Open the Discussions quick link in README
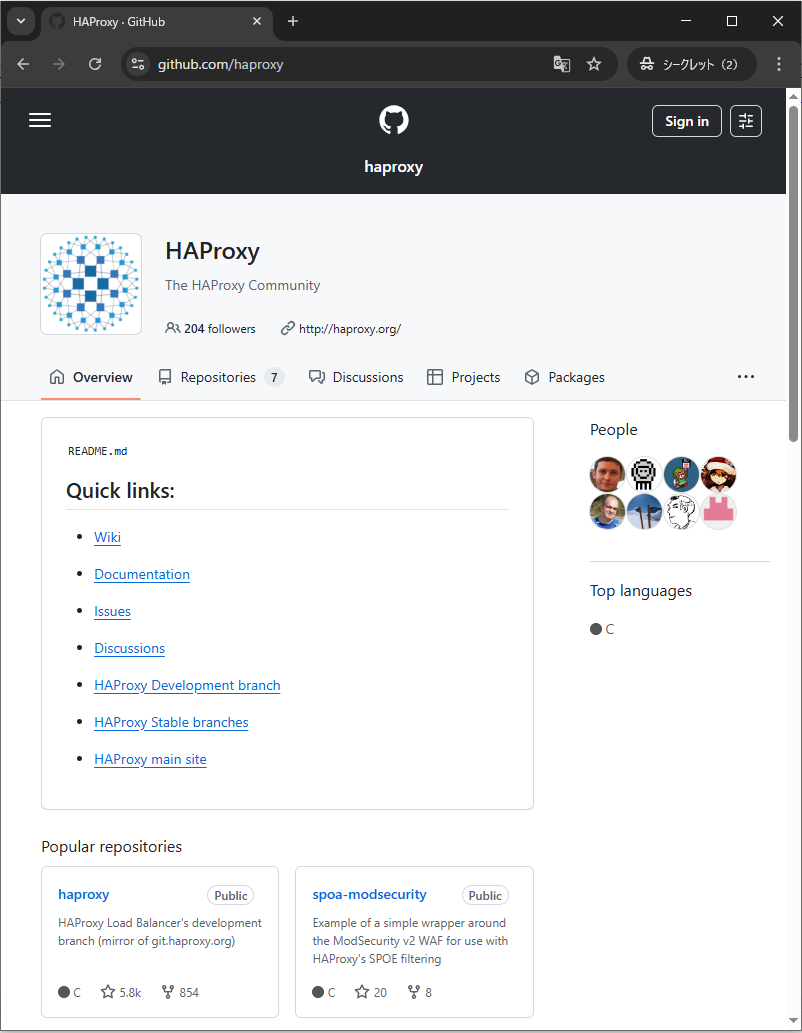802x1033 pixels. pyautogui.click(x=129, y=648)
